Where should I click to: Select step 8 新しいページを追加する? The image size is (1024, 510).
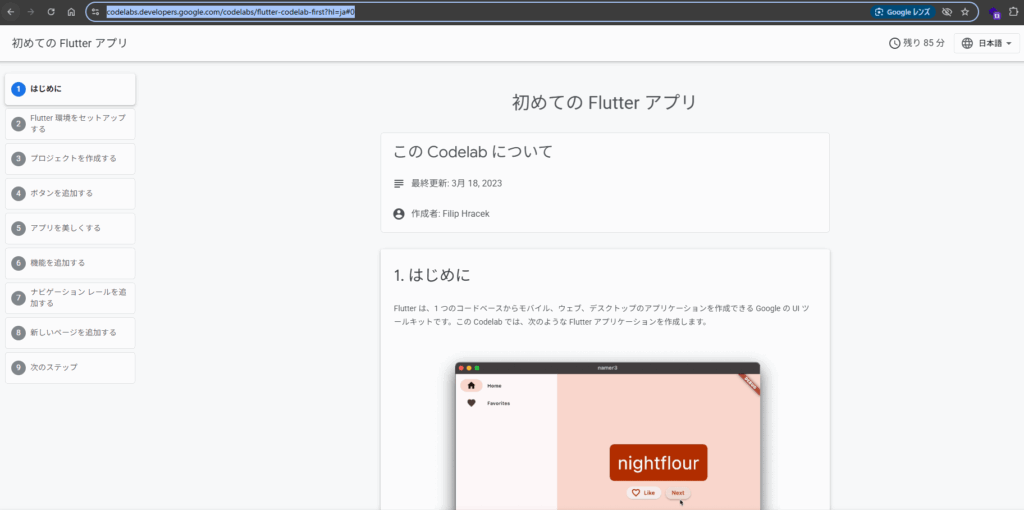[70, 332]
